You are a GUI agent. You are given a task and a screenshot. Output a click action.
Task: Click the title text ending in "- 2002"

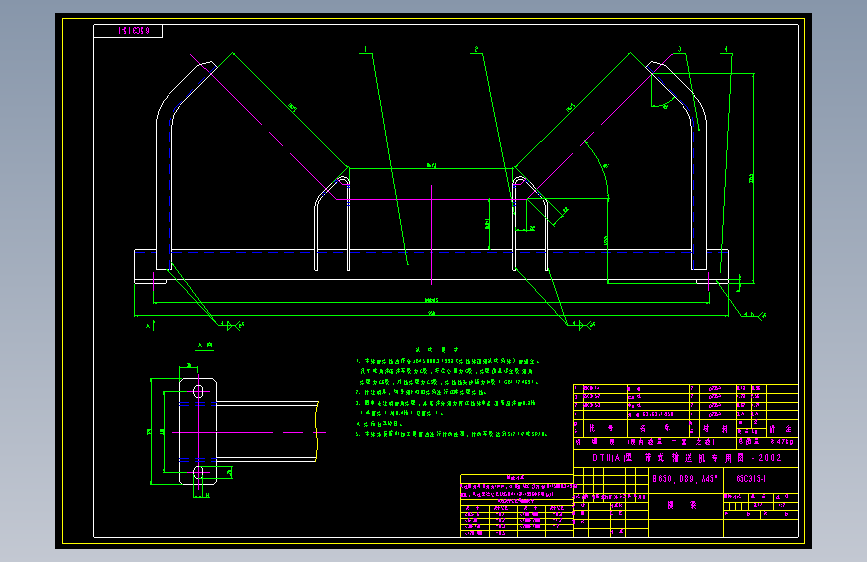(687, 458)
